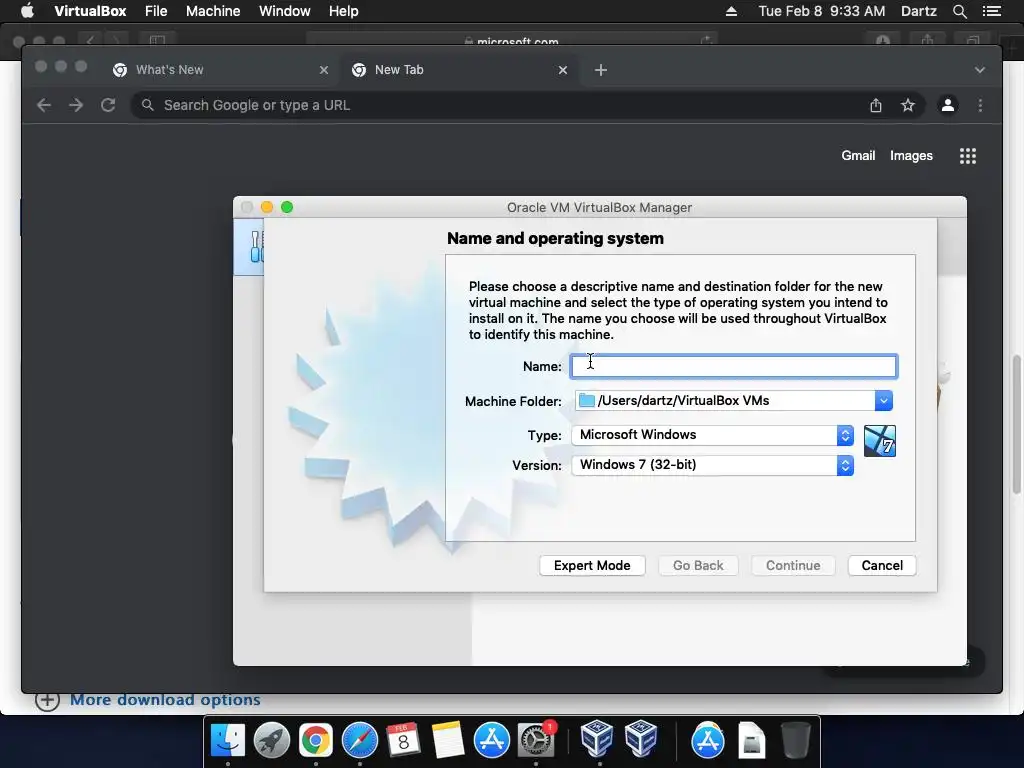This screenshot has width=1024, height=768.
Task: Open Chrome's three-dot menu
Action: pos(980,105)
